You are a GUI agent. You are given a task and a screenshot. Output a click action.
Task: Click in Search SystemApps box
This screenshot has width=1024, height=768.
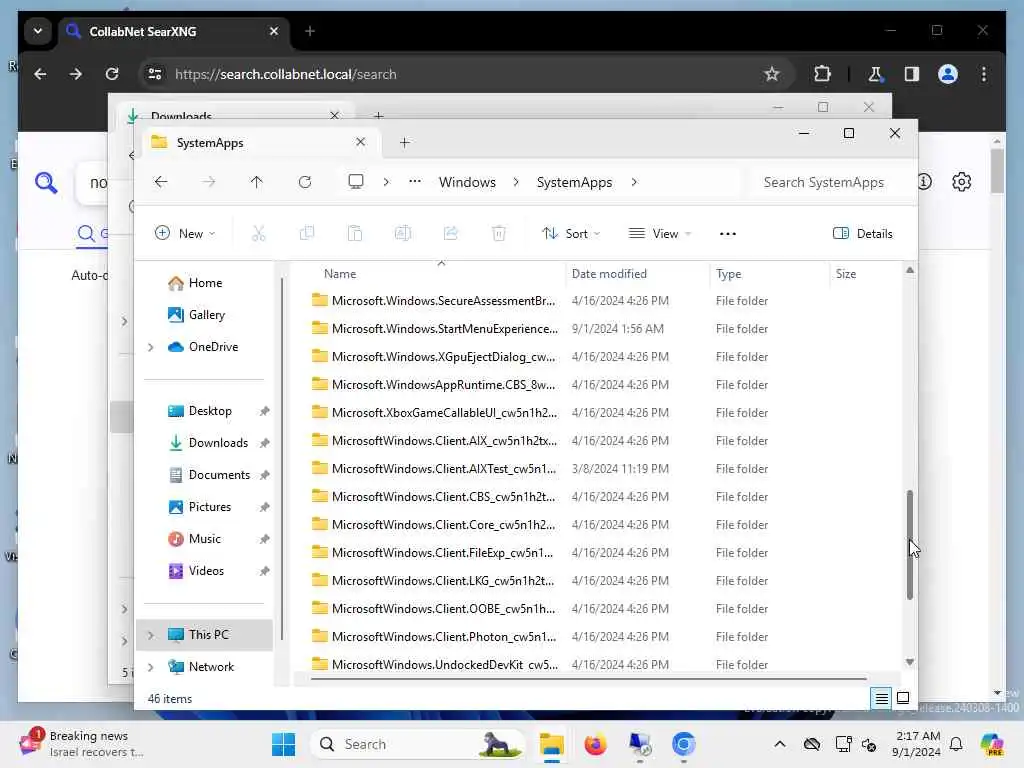[x=827, y=182]
